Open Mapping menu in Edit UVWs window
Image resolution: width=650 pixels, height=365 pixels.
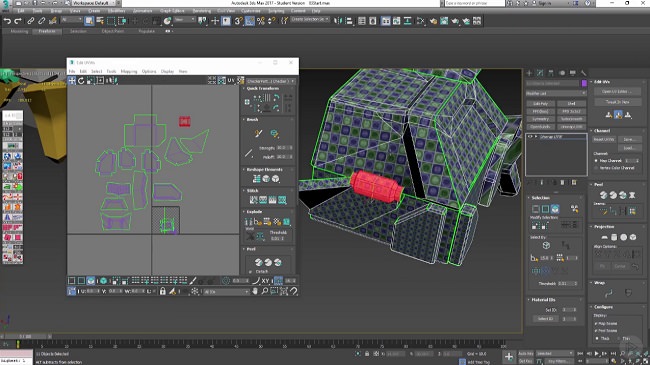pyautogui.click(x=129, y=71)
